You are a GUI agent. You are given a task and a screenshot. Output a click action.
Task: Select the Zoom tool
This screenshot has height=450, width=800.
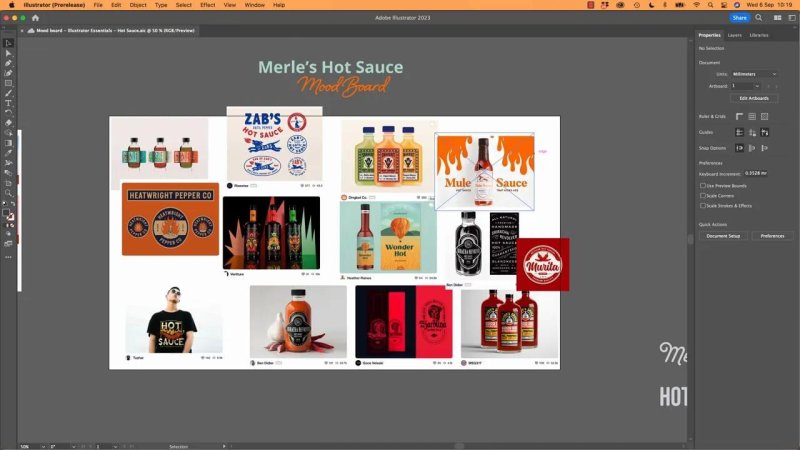pos(8,193)
